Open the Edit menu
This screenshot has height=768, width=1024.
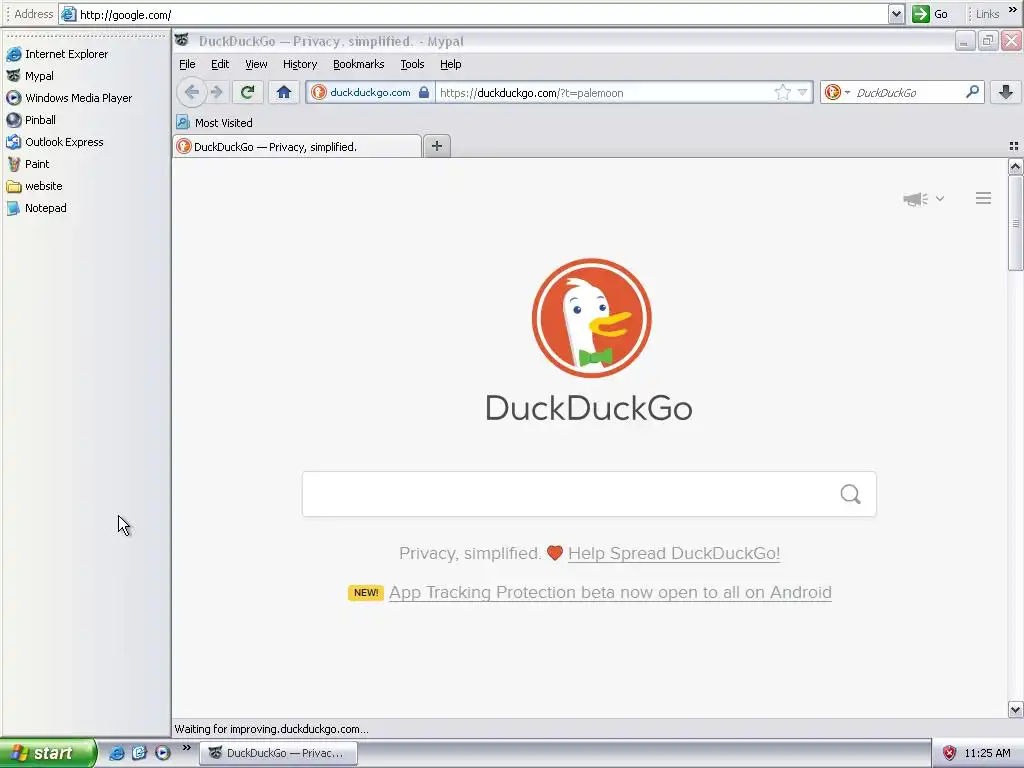coord(220,64)
